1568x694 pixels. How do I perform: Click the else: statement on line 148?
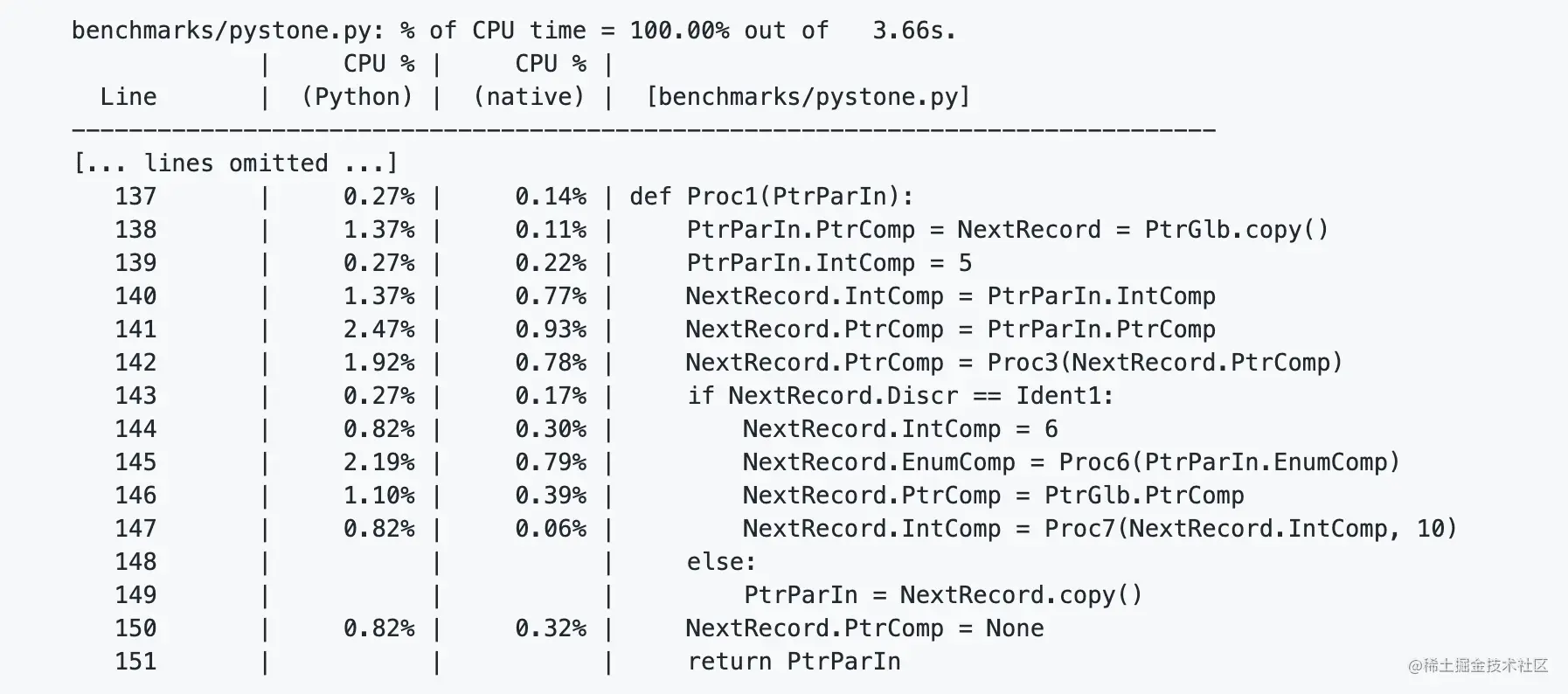coord(721,561)
